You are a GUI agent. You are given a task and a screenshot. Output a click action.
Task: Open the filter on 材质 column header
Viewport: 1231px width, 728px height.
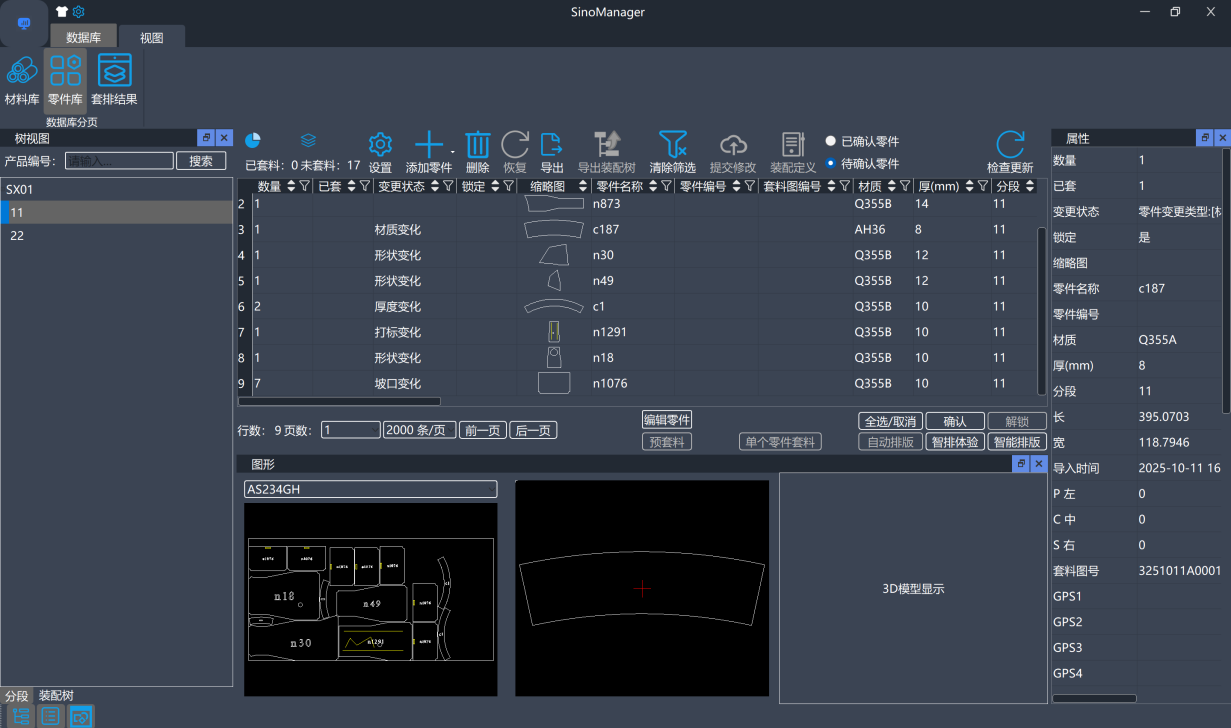point(905,186)
